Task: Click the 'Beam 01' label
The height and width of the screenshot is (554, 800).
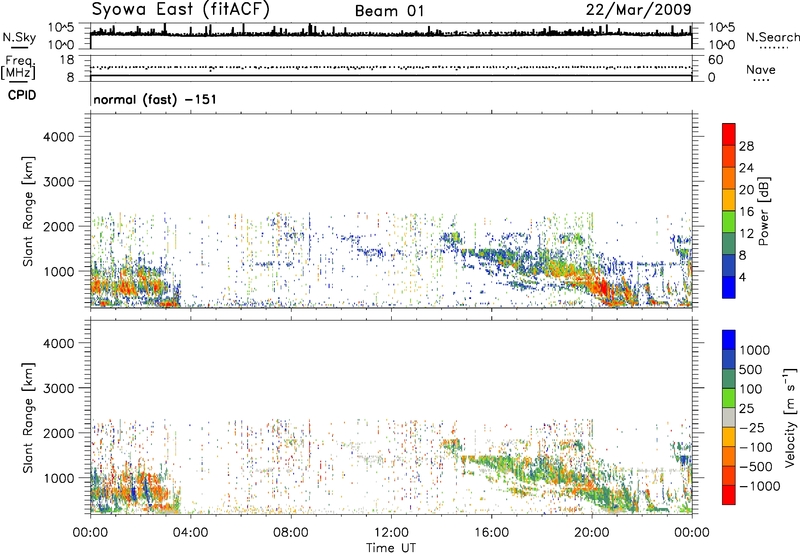Action: click(390, 11)
